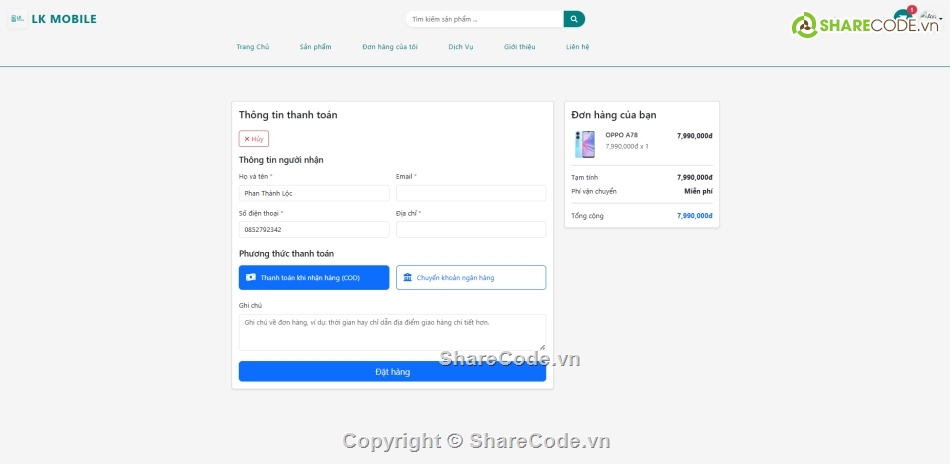The width and height of the screenshot is (950, 464).
Task: Click the Tổng cộng blue total amount
Action: click(695, 216)
